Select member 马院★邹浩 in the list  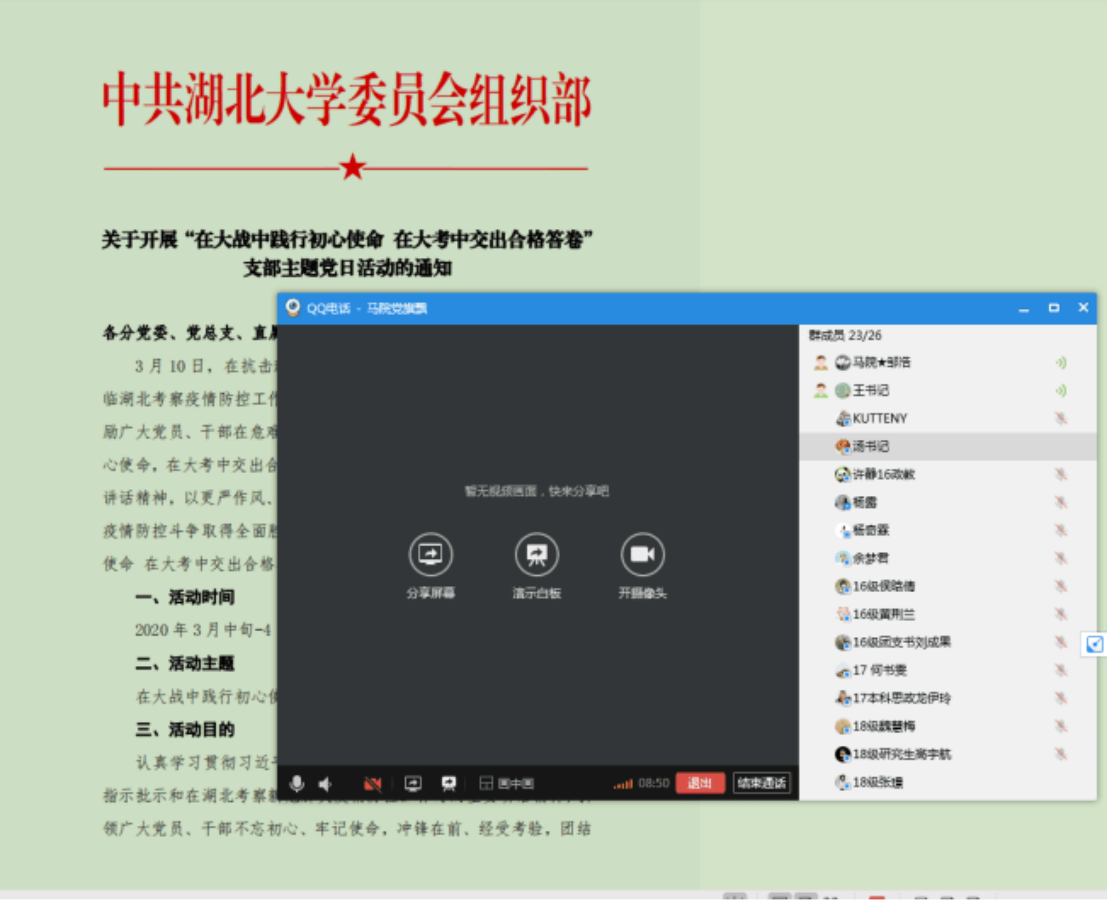(880, 362)
